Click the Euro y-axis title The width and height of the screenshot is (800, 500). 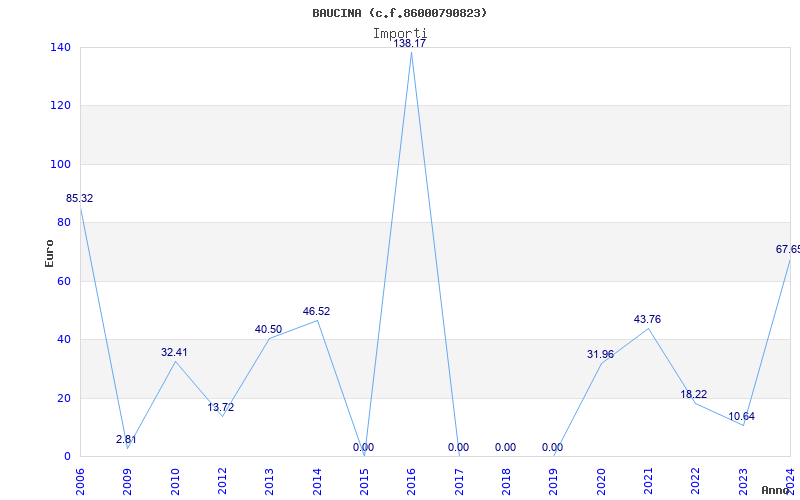click(x=49, y=253)
